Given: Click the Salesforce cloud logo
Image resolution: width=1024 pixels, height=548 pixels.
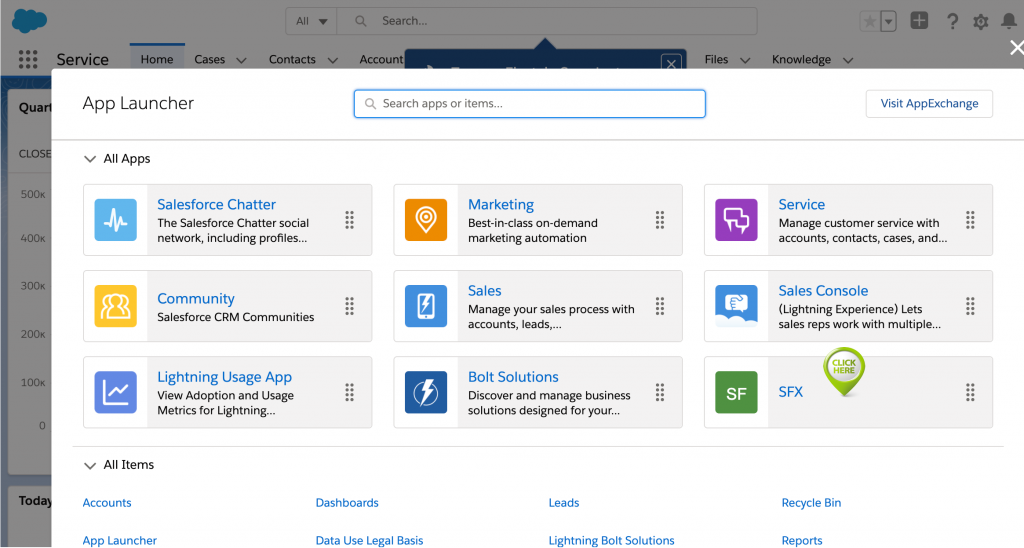Looking at the screenshot, I should pyautogui.click(x=29, y=21).
